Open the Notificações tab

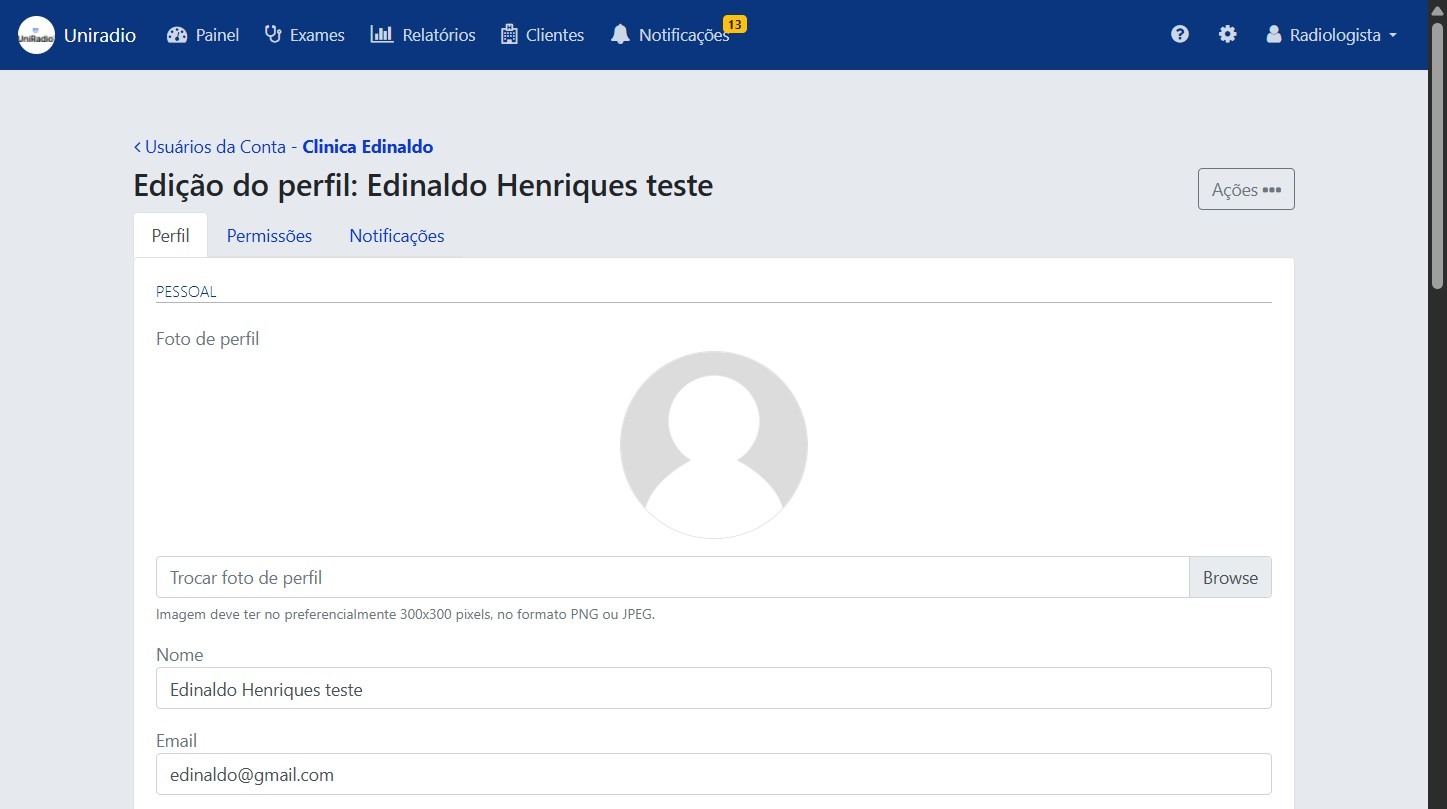[x=396, y=235]
